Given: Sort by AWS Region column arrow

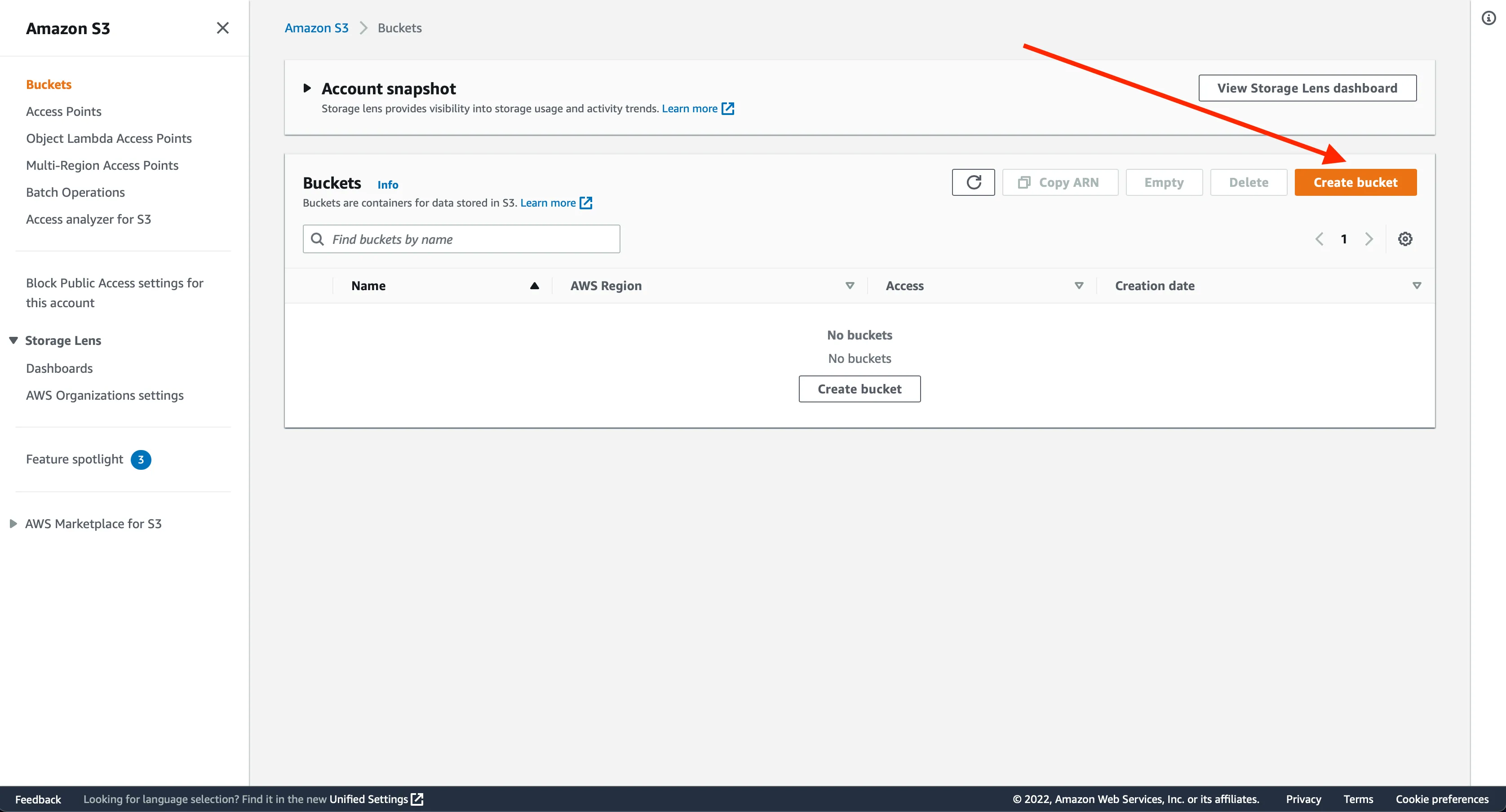Looking at the screenshot, I should (x=850, y=286).
